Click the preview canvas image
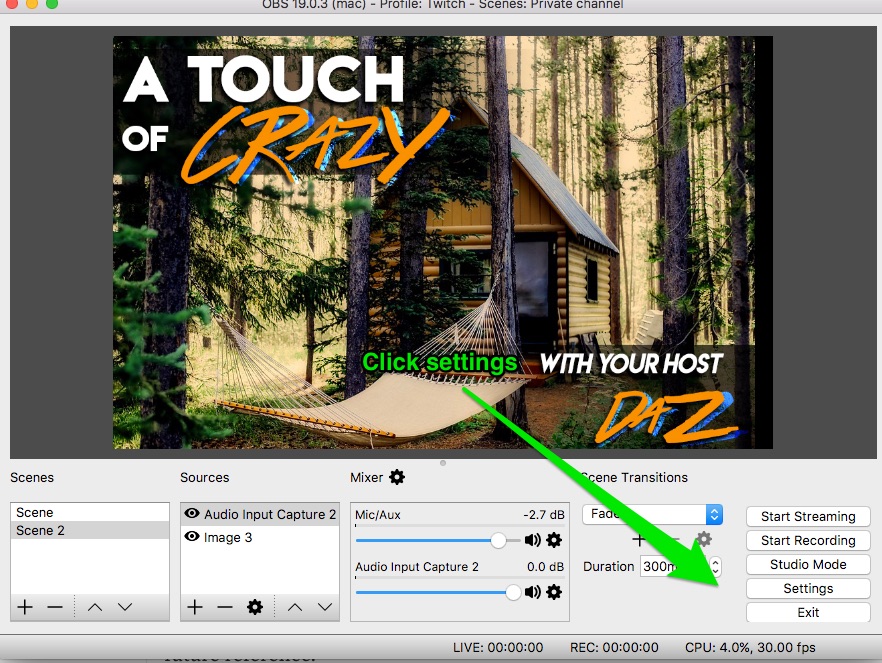This screenshot has height=663, width=882. [x=443, y=242]
